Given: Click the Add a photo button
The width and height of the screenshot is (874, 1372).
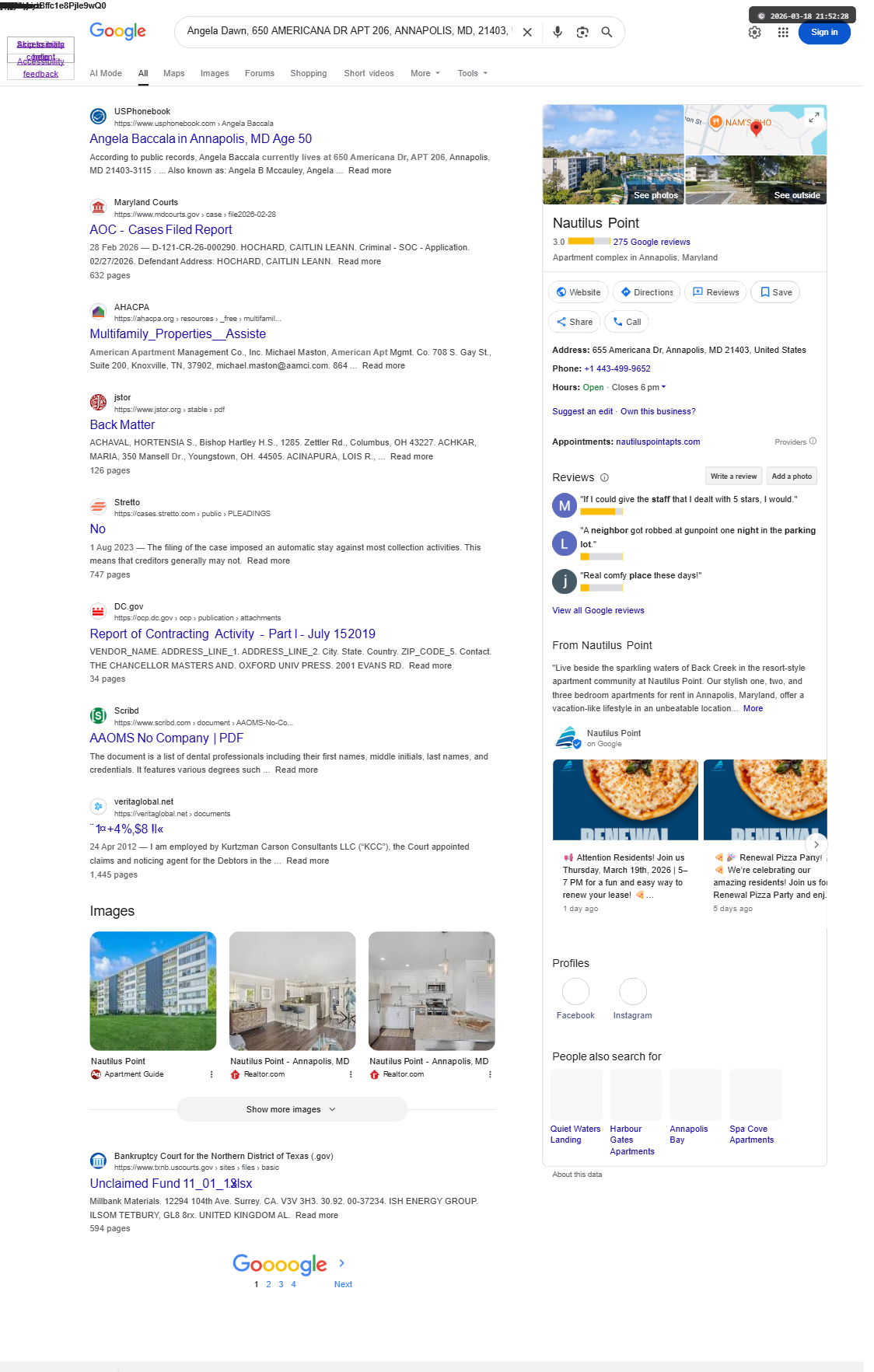Looking at the screenshot, I should (x=792, y=477).
